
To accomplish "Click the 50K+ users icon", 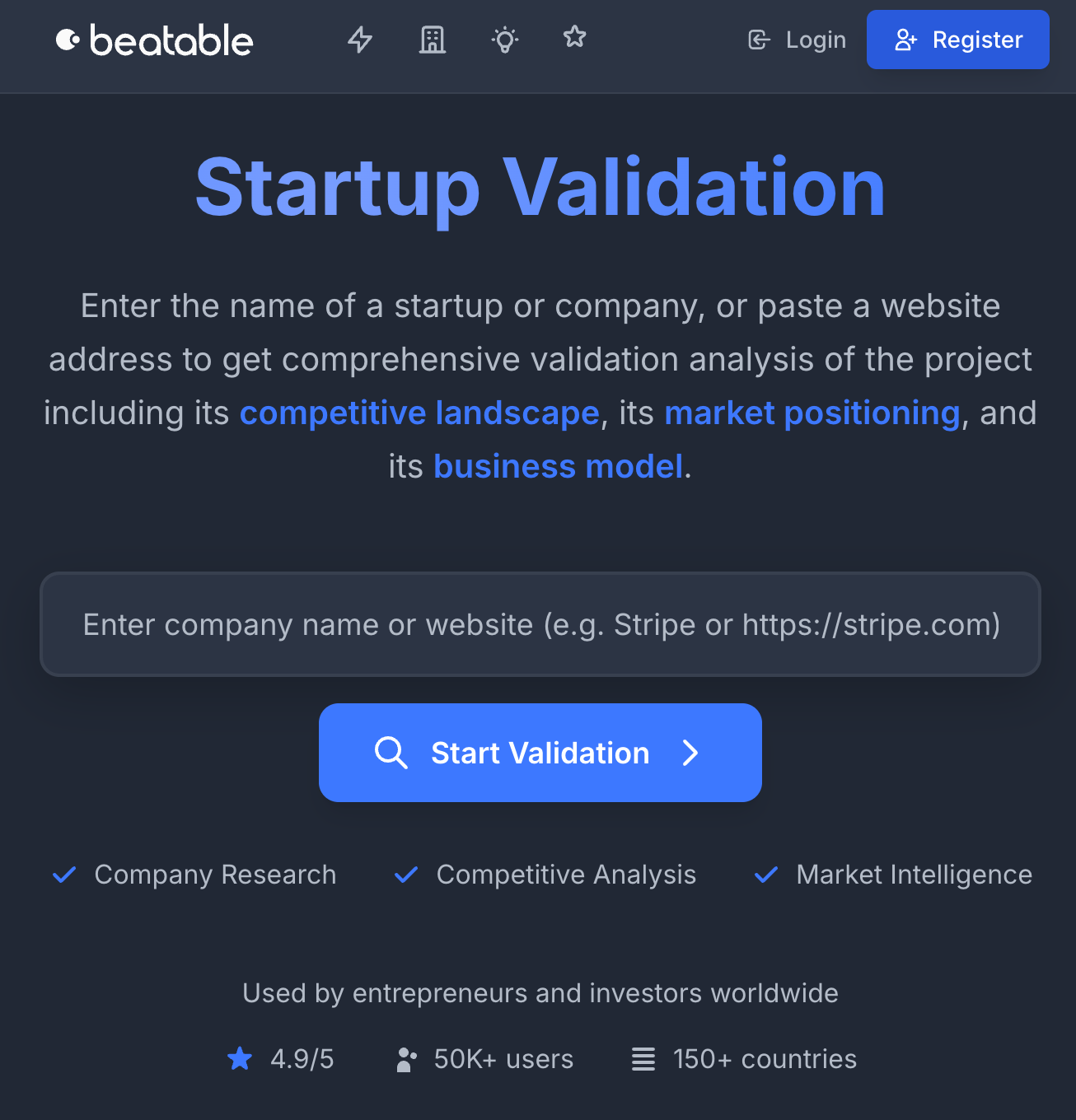I will click(x=406, y=1059).
